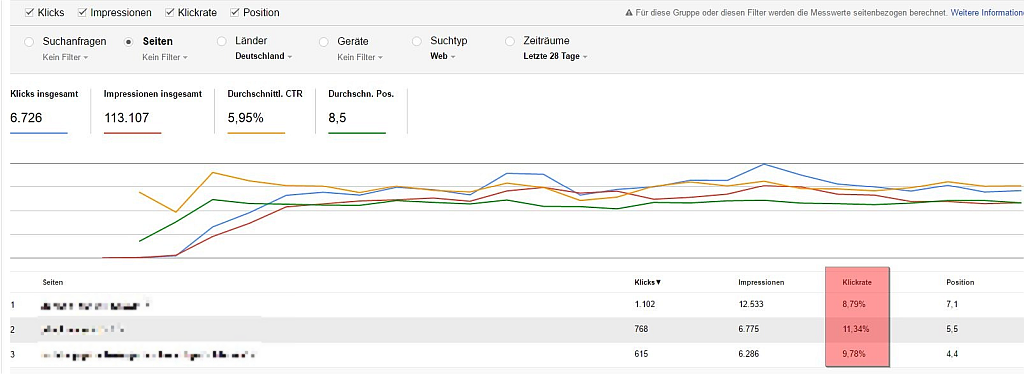Open the second blurred page URL row

pos(83,330)
